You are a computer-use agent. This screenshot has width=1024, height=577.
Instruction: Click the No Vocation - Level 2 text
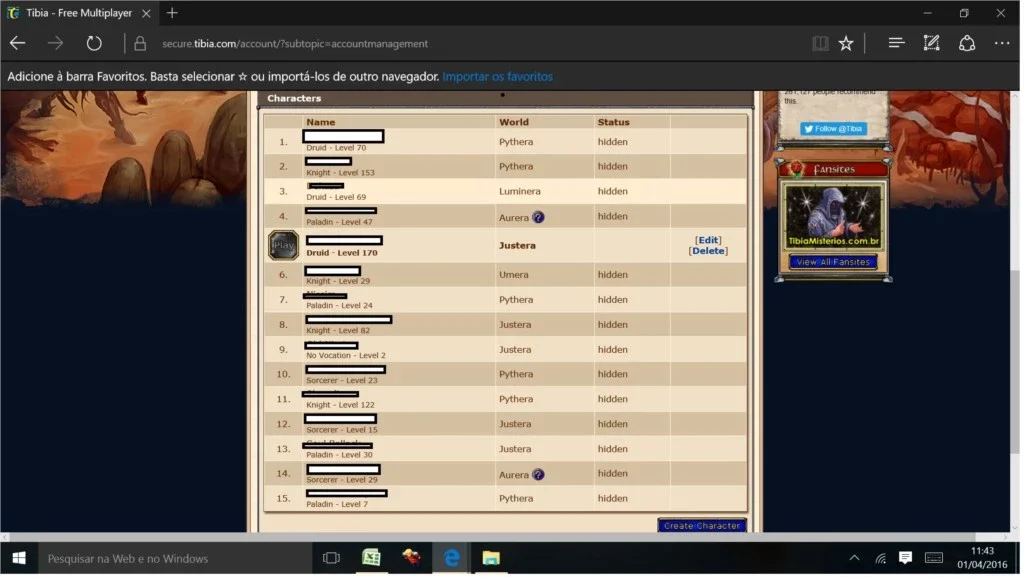tap(346, 356)
